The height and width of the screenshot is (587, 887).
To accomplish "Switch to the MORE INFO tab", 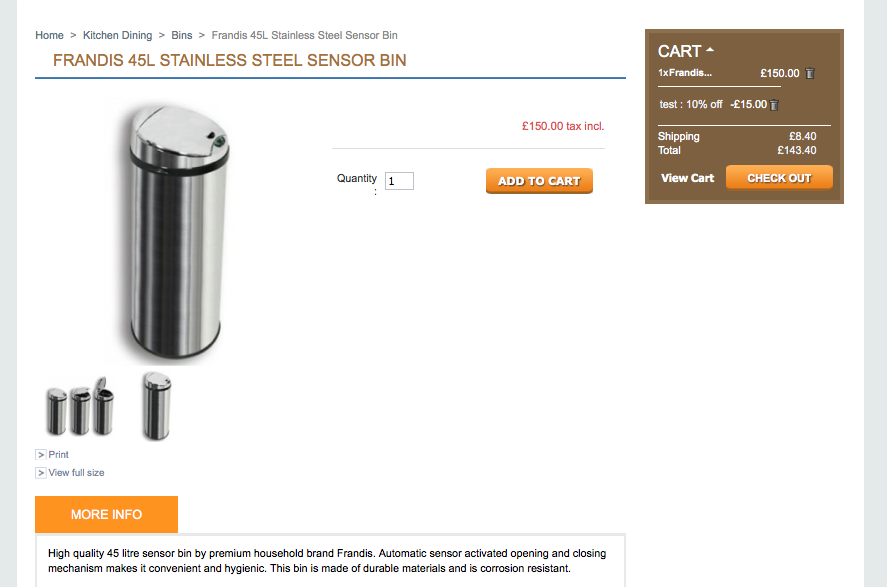I will tap(106, 514).
